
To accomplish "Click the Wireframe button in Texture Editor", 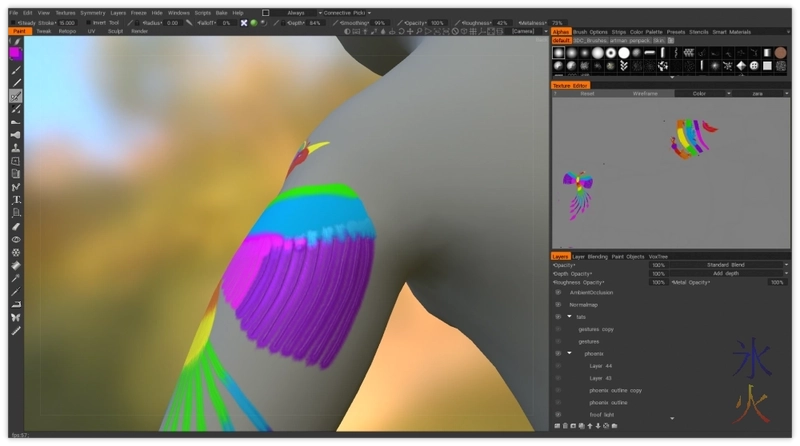I will pyautogui.click(x=644, y=93).
